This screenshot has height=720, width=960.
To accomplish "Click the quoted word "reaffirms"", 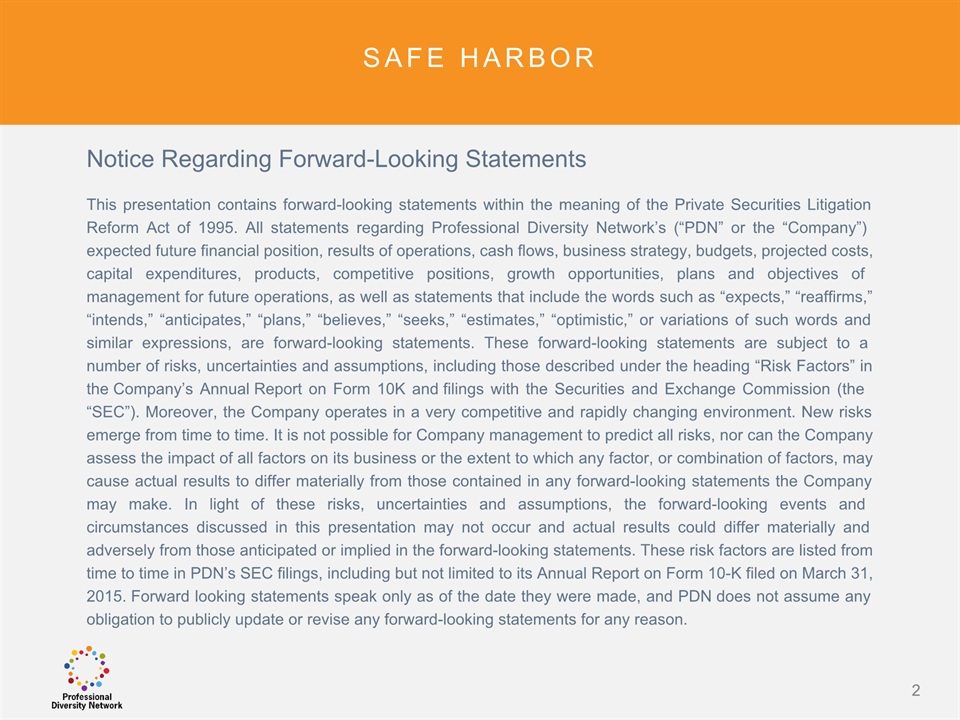I will coord(821,297).
